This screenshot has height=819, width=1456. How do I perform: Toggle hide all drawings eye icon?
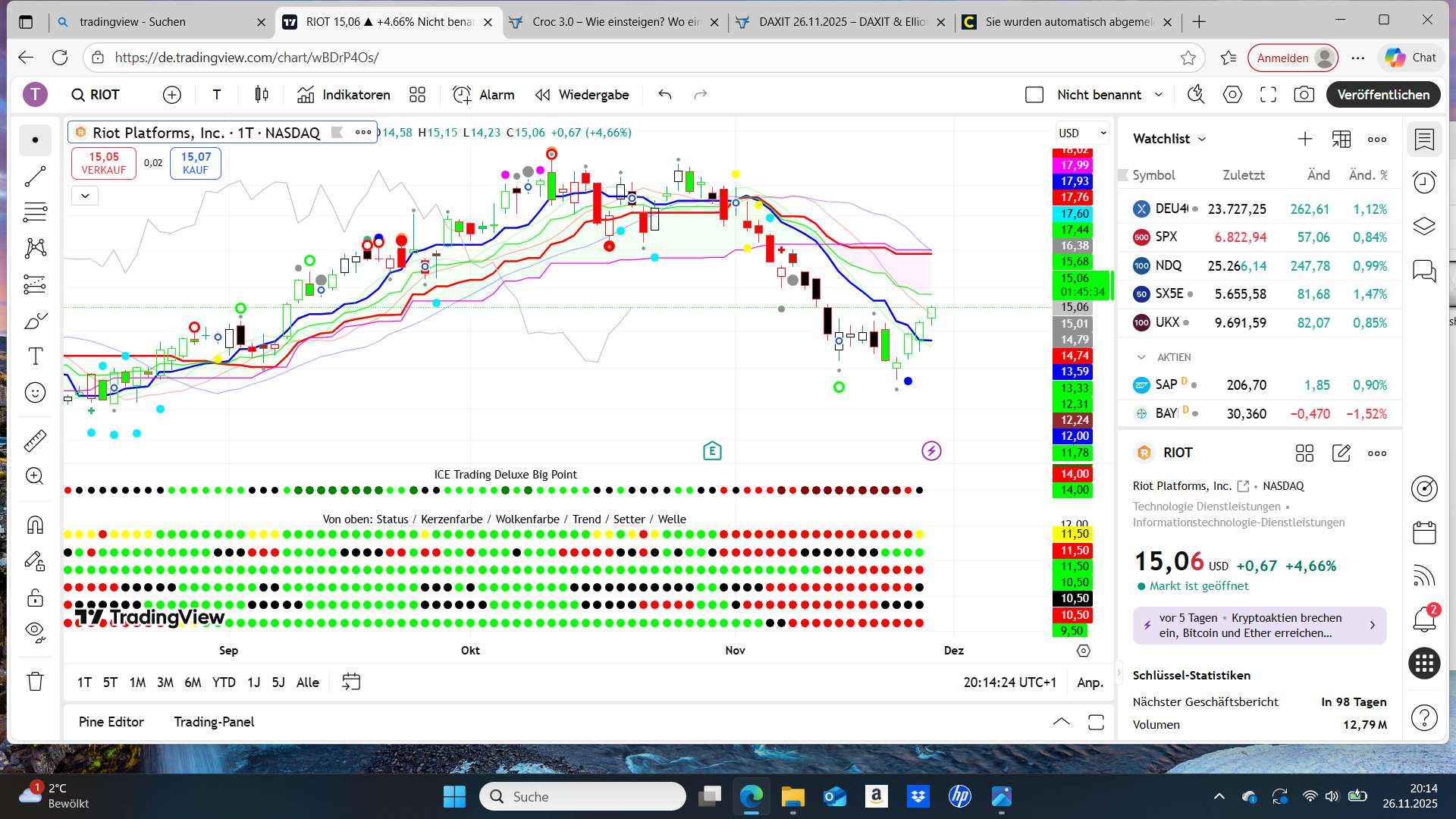[x=36, y=631]
